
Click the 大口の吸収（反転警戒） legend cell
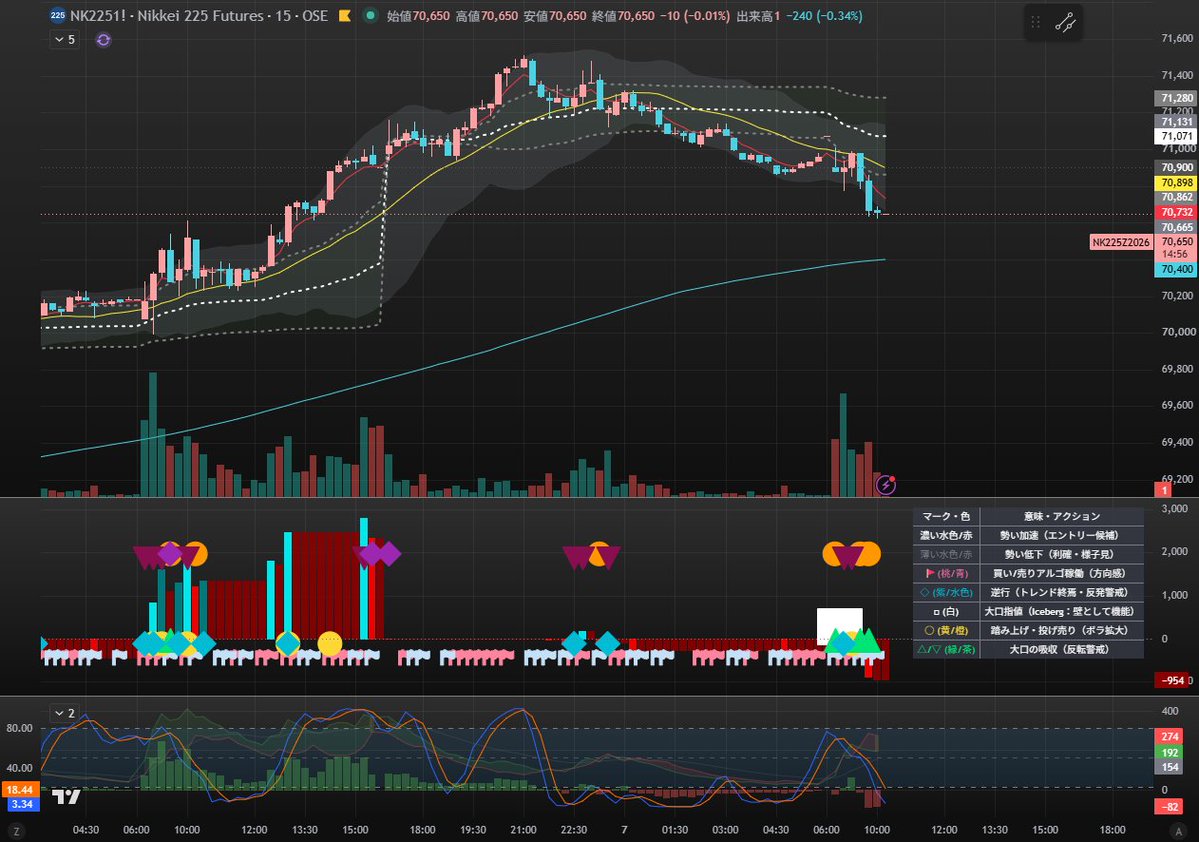(1061, 650)
